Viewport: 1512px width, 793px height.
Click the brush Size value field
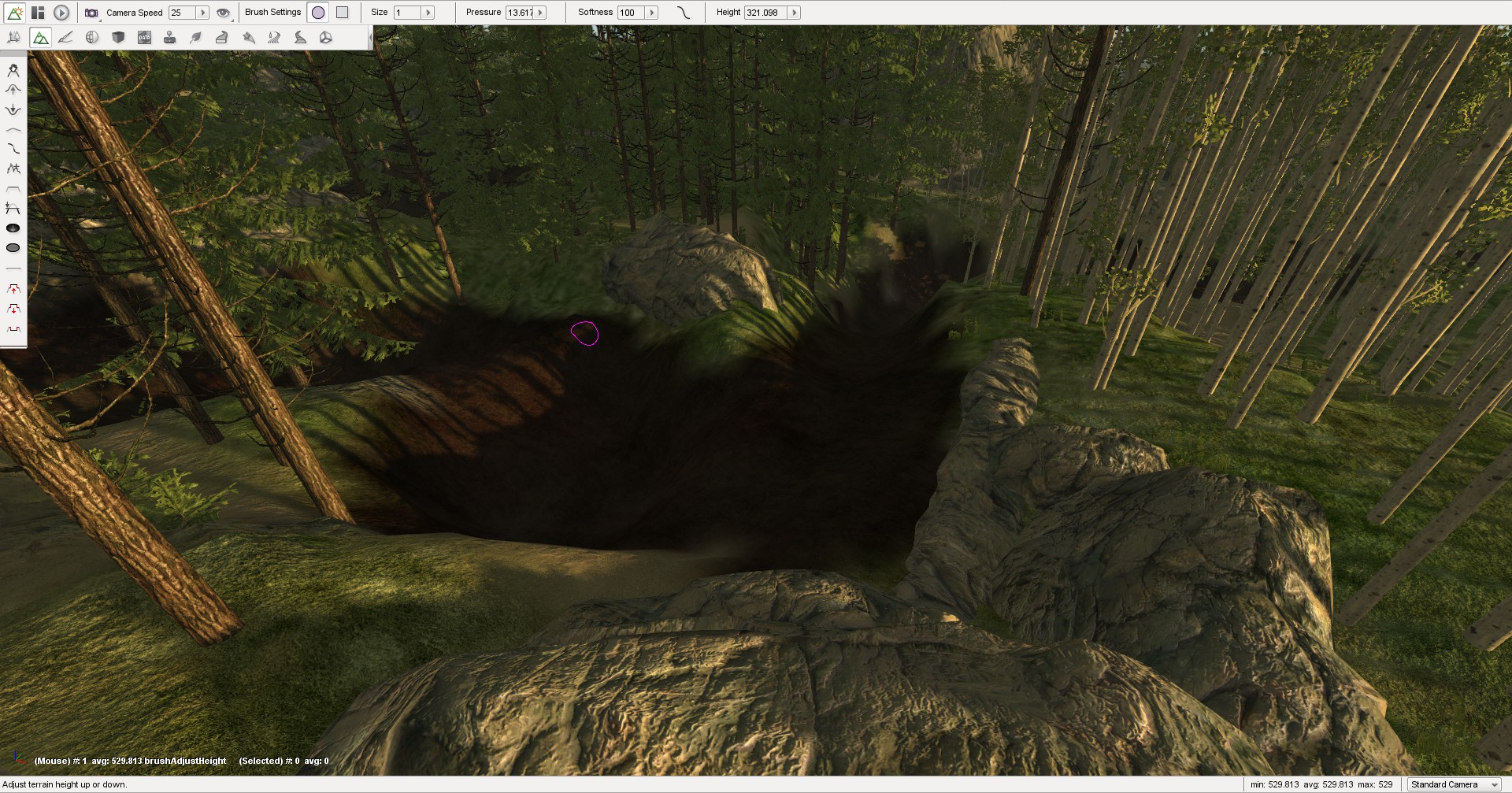(x=407, y=13)
